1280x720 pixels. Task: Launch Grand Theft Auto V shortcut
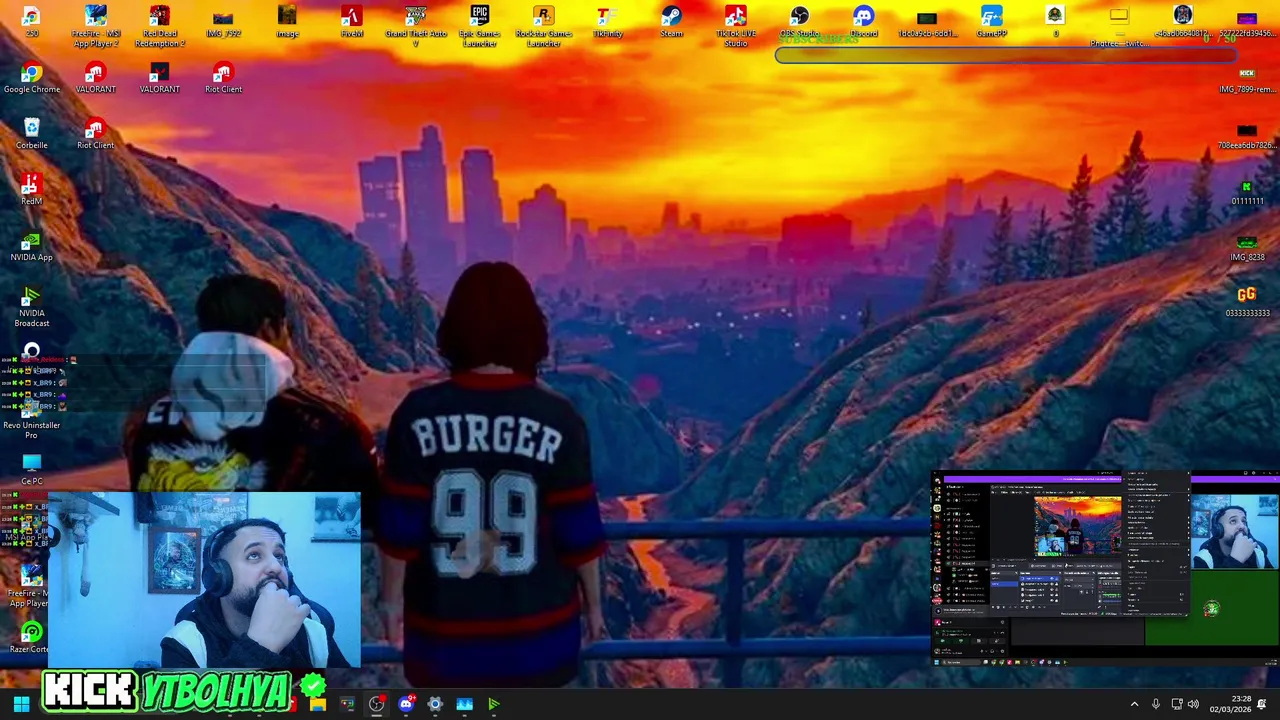[x=416, y=26]
